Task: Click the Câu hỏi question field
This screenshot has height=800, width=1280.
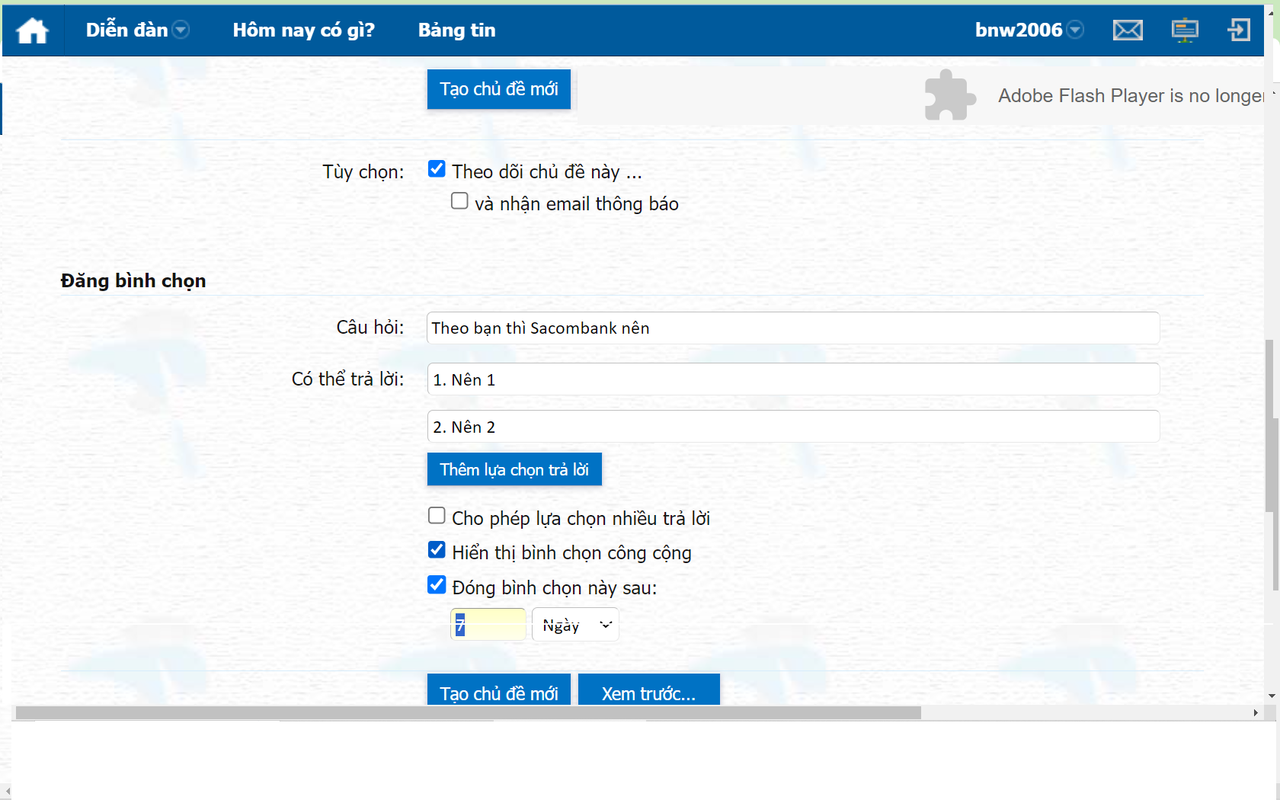Action: coord(793,328)
